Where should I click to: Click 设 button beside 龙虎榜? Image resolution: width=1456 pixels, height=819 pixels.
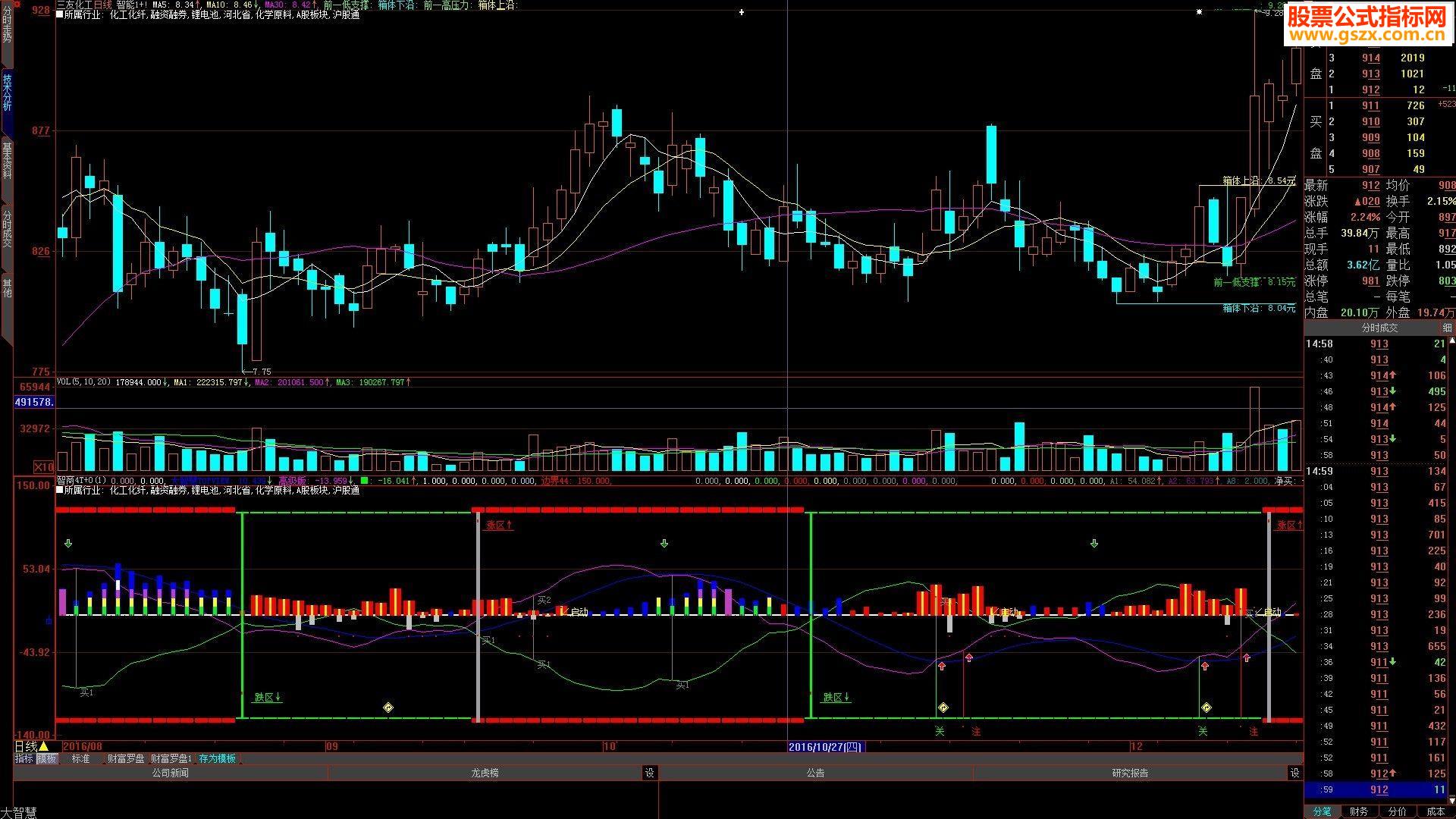pyautogui.click(x=650, y=773)
